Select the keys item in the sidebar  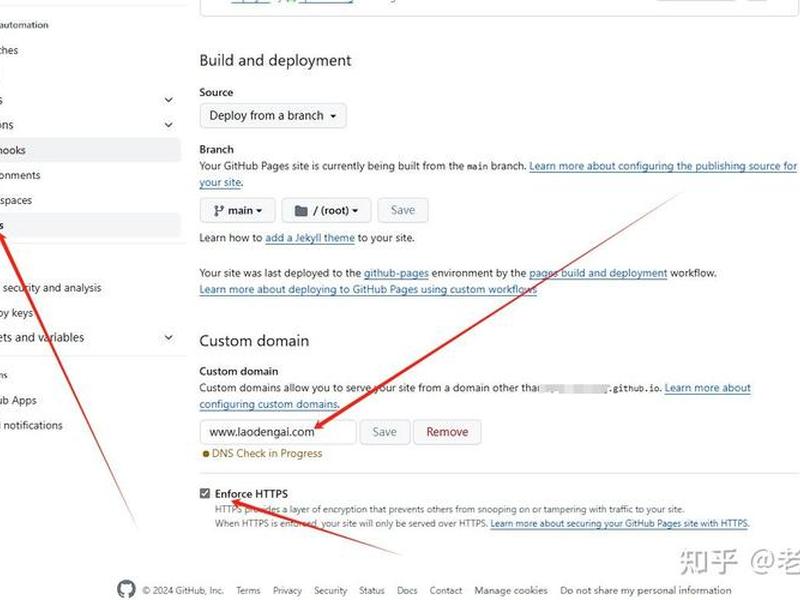pos(16,313)
